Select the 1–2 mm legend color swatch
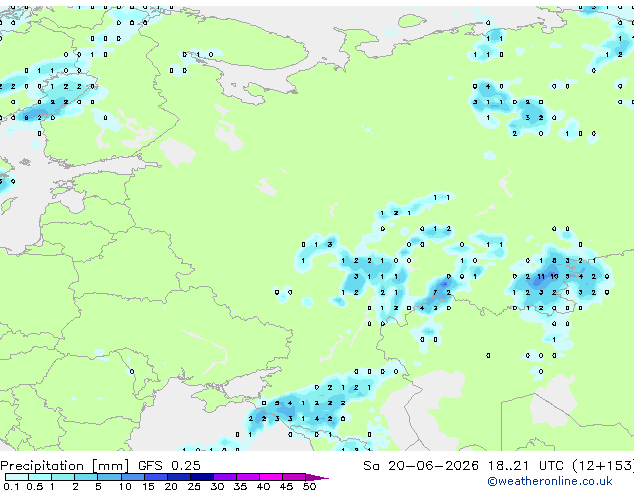 click(x=63, y=477)
